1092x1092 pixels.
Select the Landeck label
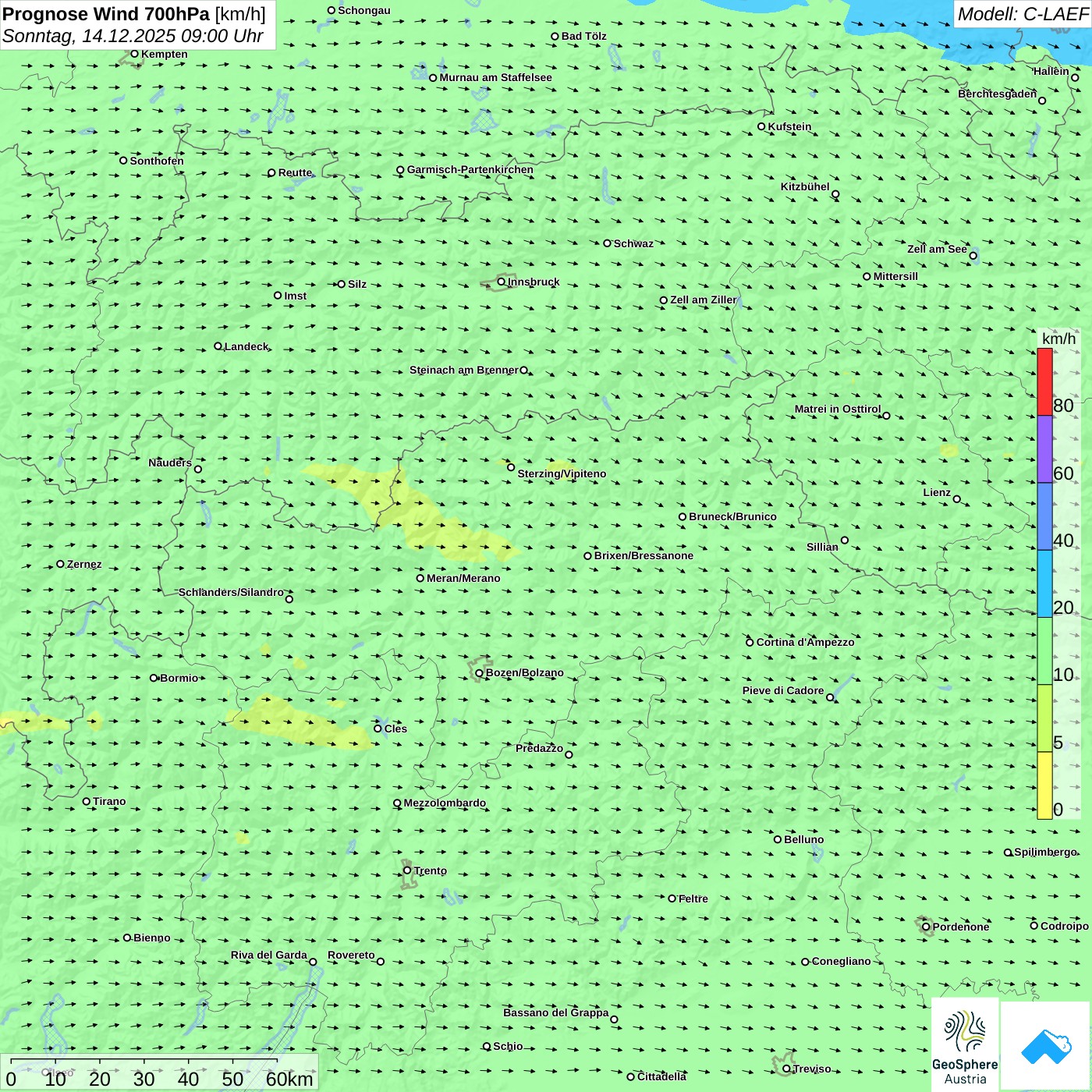pyautogui.click(x=246, y=346)
